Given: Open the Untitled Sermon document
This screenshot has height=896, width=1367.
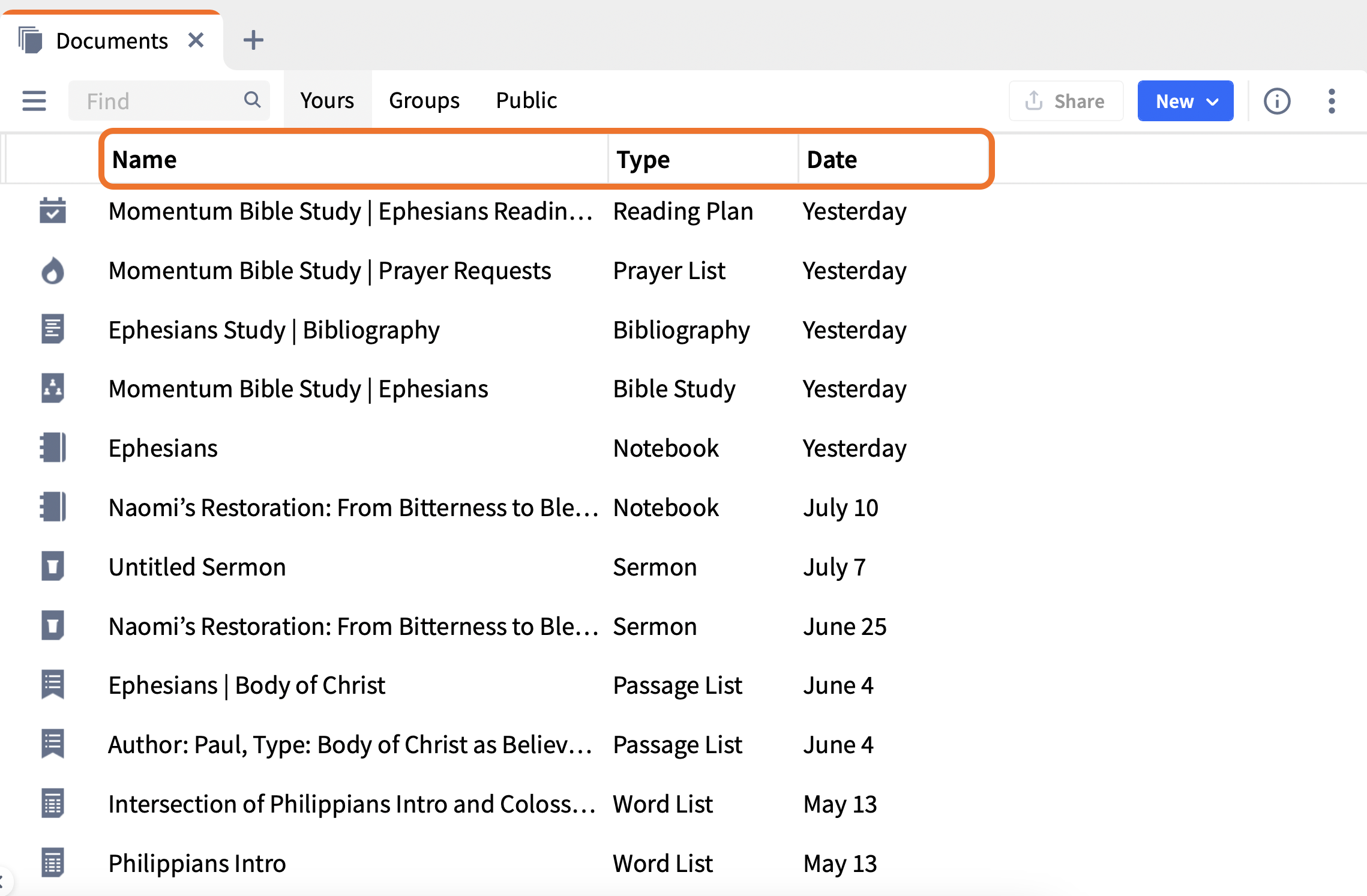Looking at the screenshot, I should 197,567.
